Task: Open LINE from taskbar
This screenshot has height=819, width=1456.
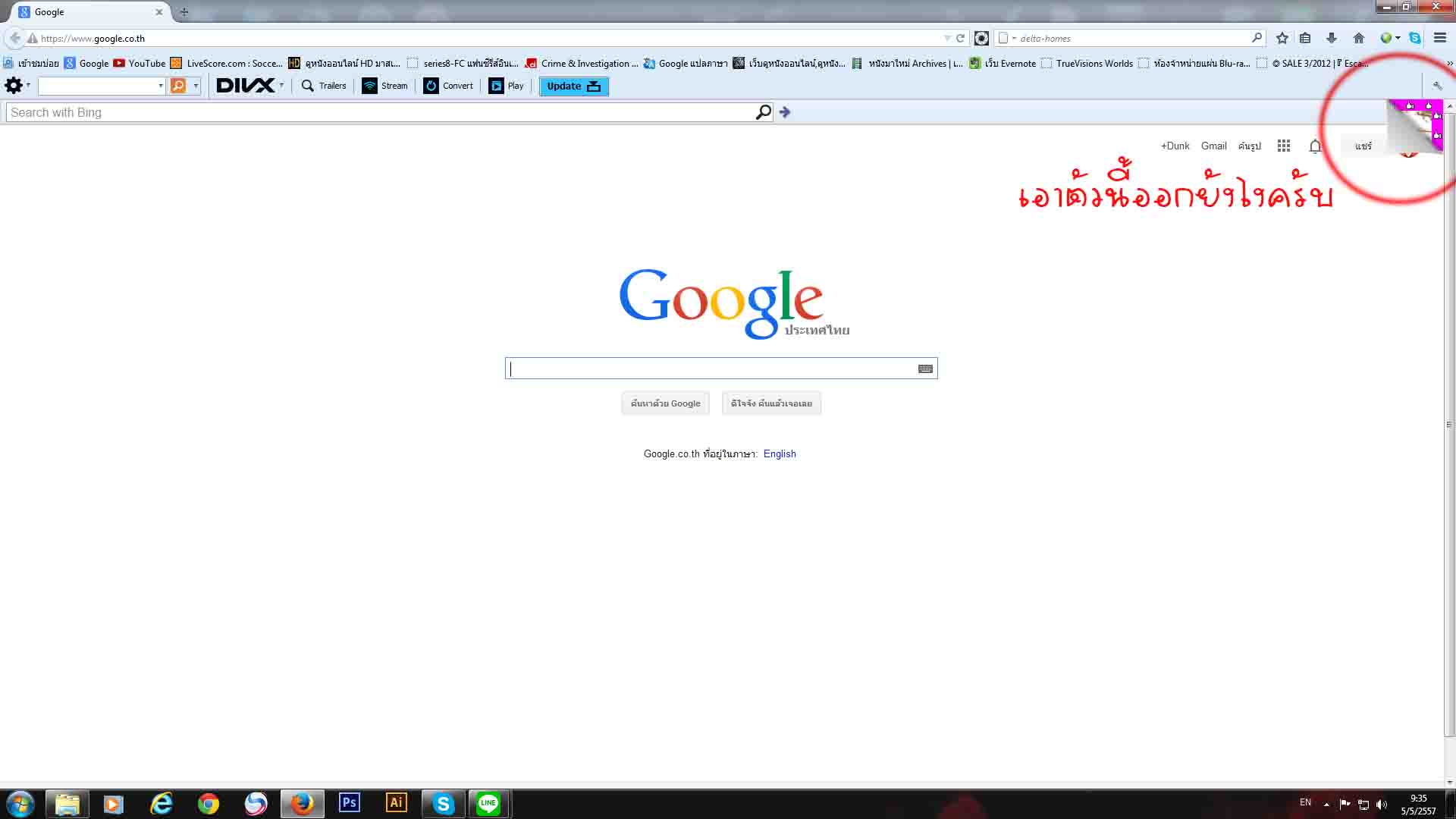Action: click(x=489, y=803)
